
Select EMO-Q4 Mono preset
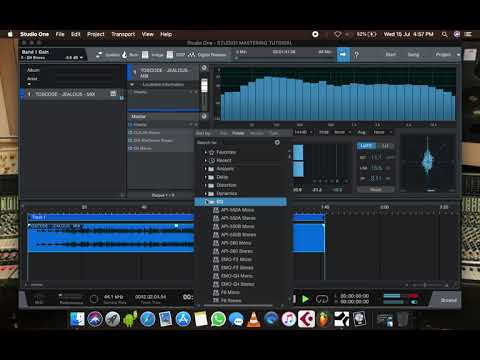(237, 276)
